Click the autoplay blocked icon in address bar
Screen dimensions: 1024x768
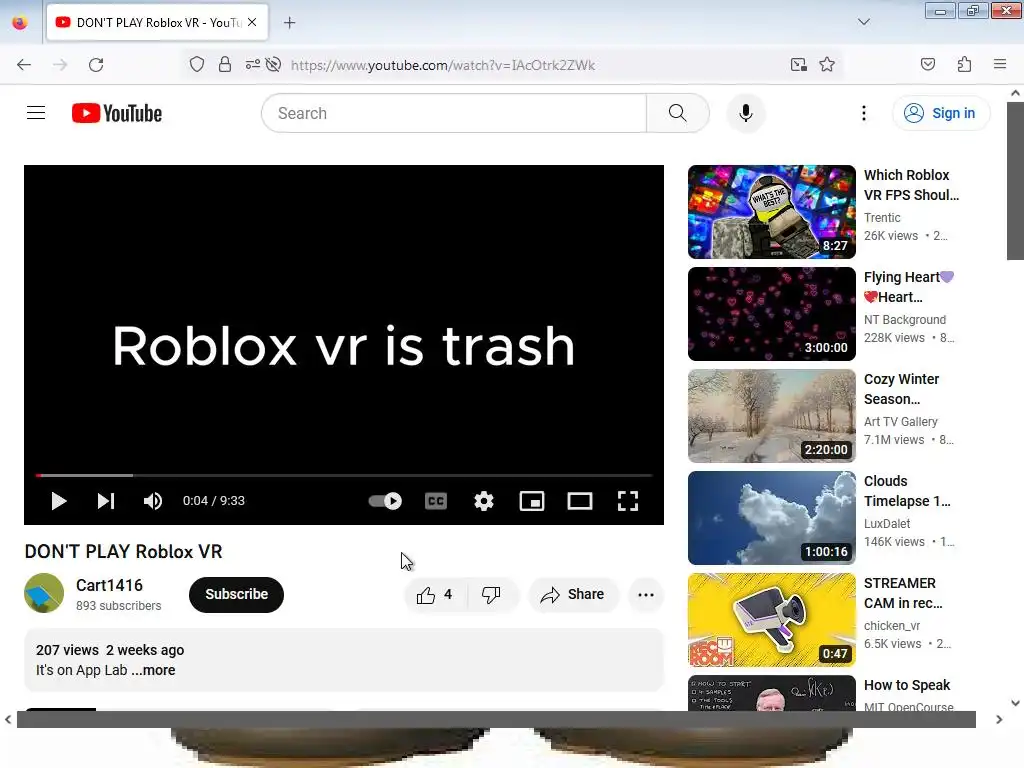pos(274,65)
